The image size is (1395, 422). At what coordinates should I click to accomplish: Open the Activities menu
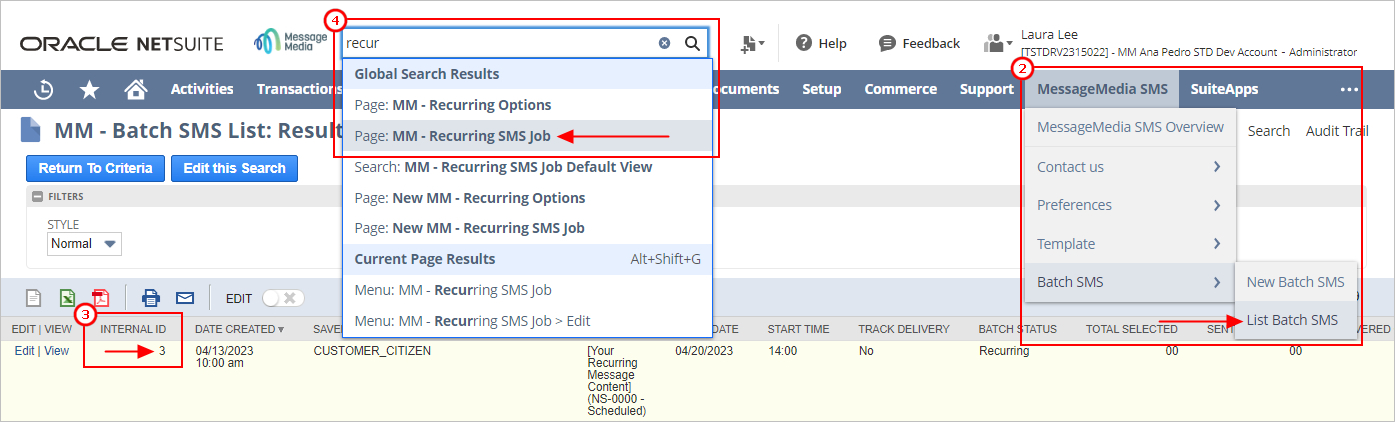[x=202, y=89]
